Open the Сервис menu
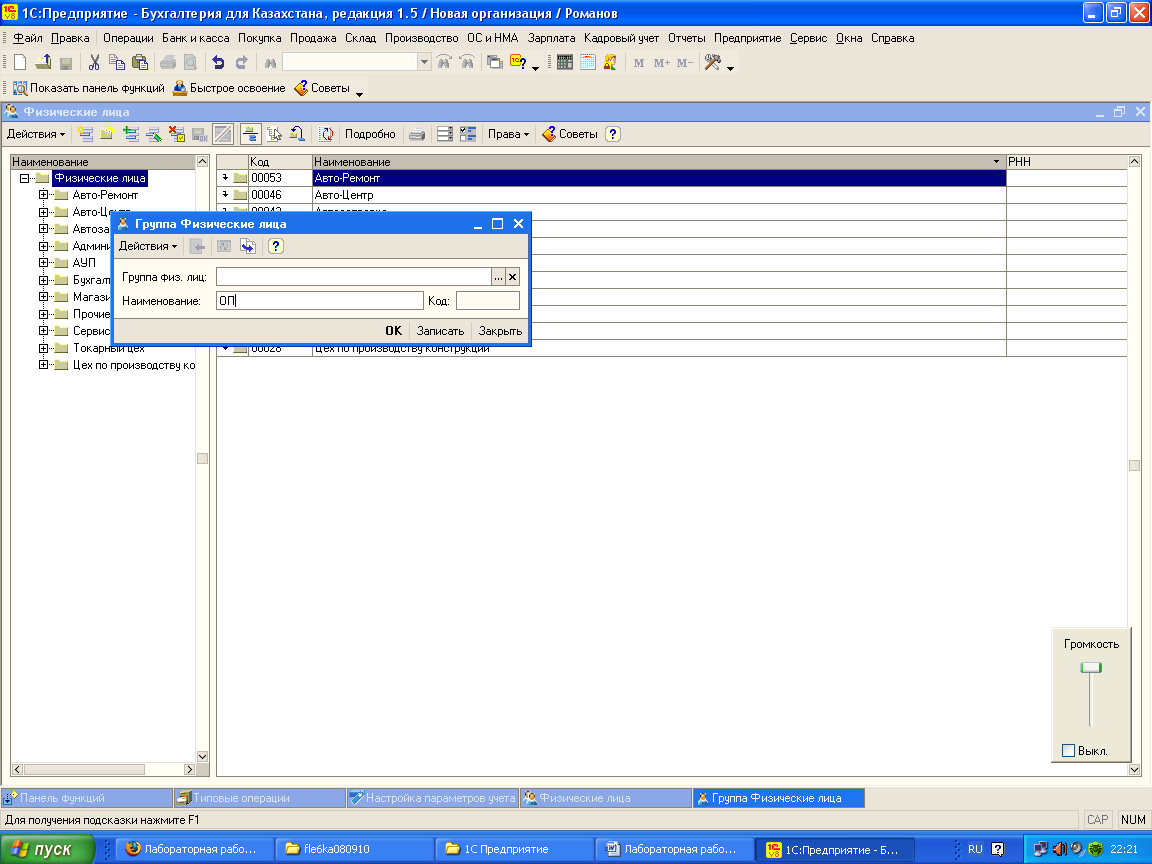 point(808,38)
